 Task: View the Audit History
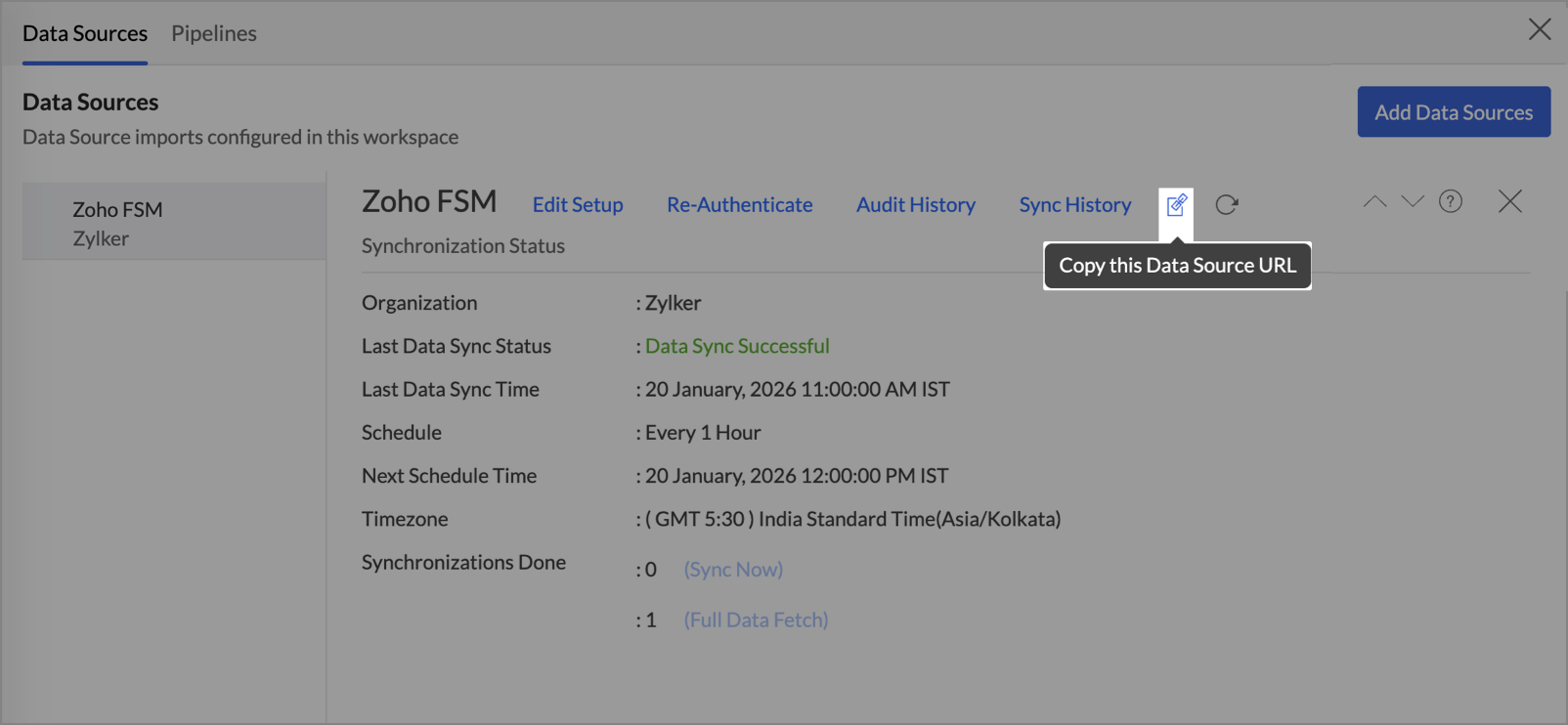915,205
